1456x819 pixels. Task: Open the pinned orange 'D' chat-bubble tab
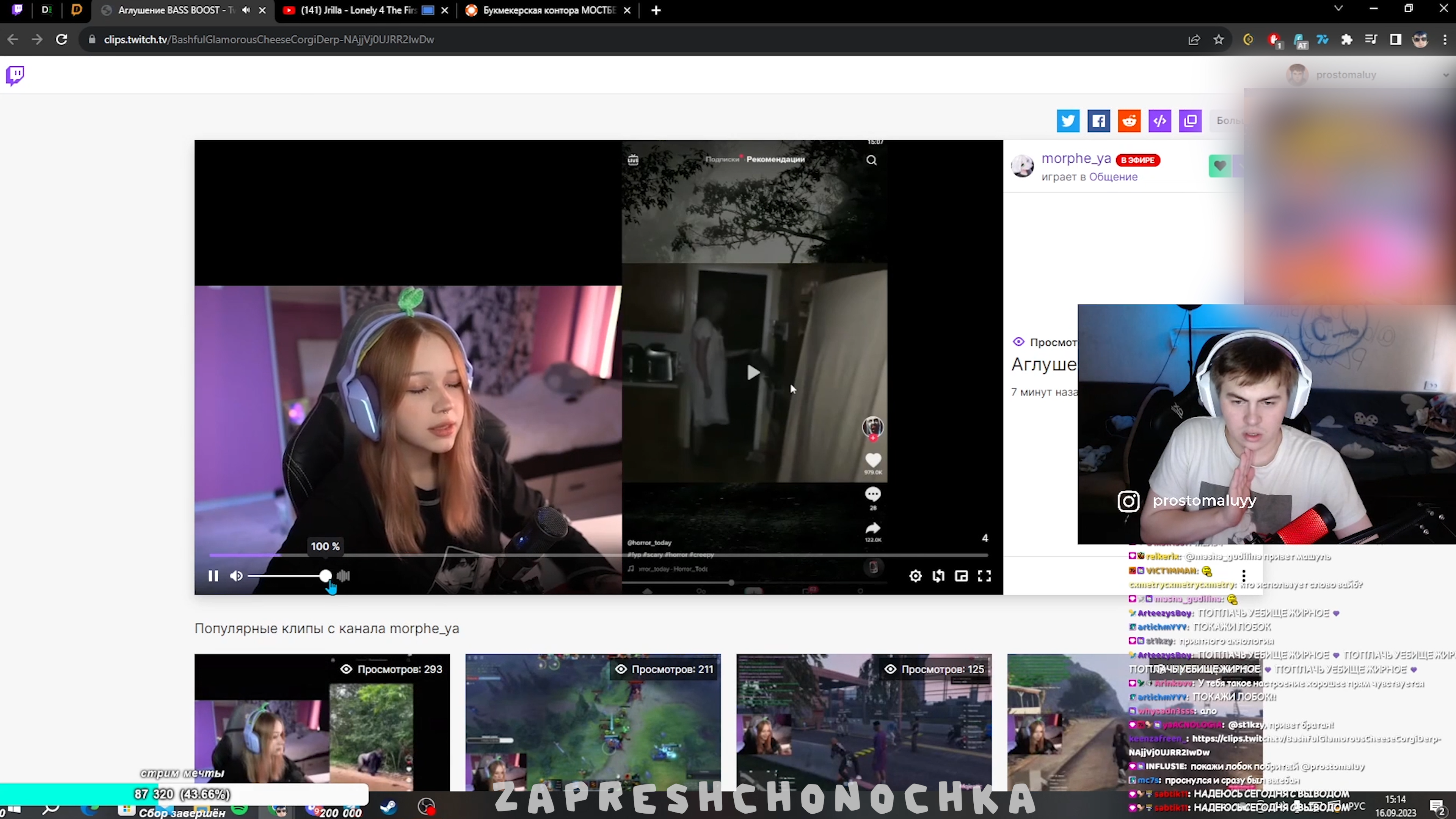[x=76, y=9]
